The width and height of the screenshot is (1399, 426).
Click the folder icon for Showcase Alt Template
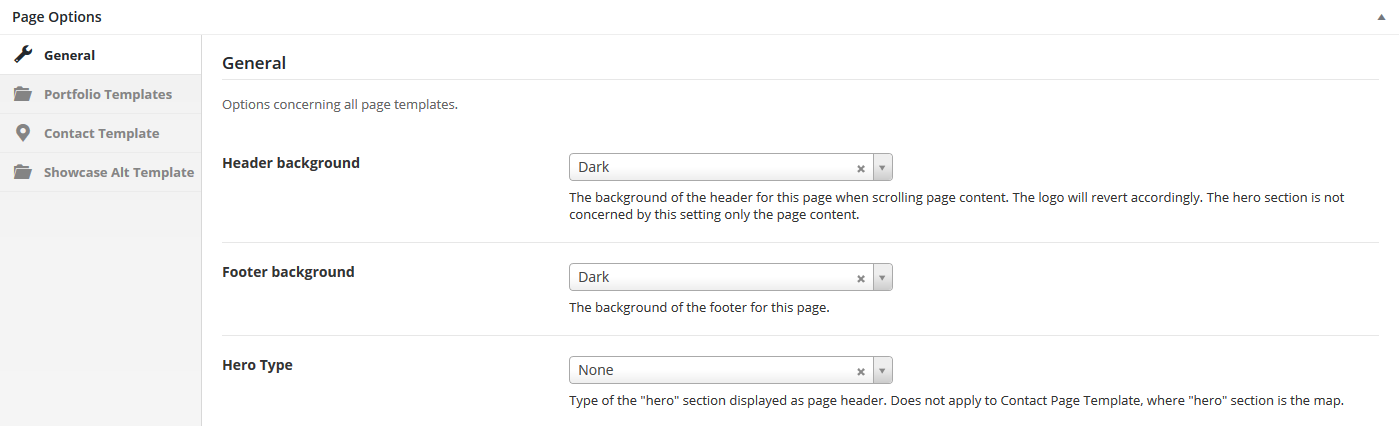[22, 172]
